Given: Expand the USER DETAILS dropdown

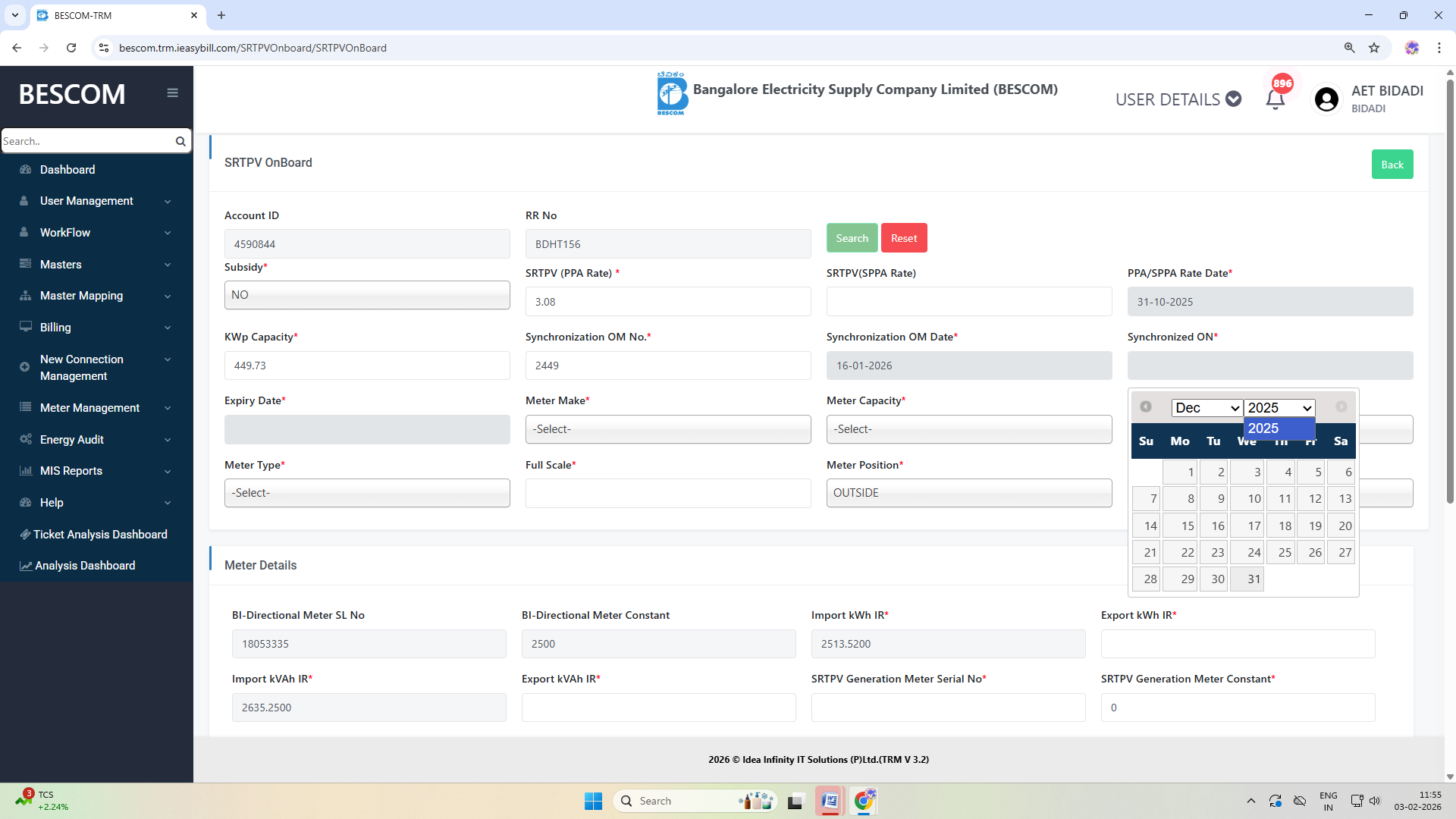Looking at the screenshot, I should click(x=1178, y=99).
